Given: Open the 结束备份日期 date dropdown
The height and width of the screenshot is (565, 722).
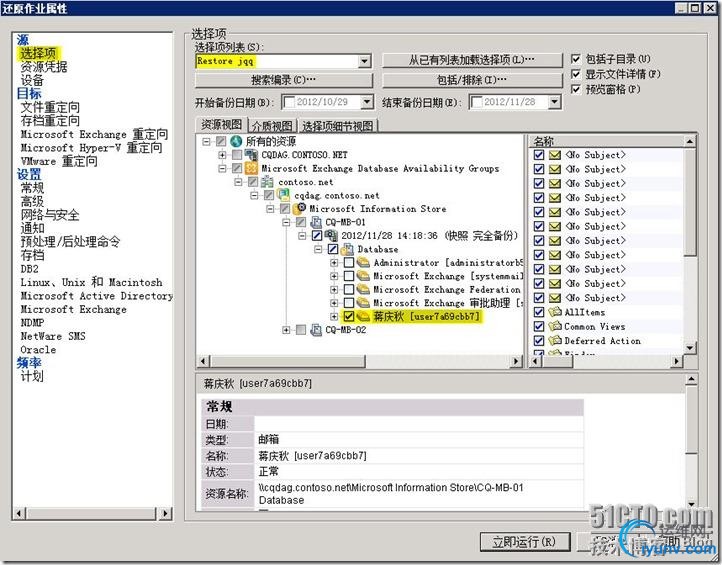Looking at the screenshot, I should [555, 102].
